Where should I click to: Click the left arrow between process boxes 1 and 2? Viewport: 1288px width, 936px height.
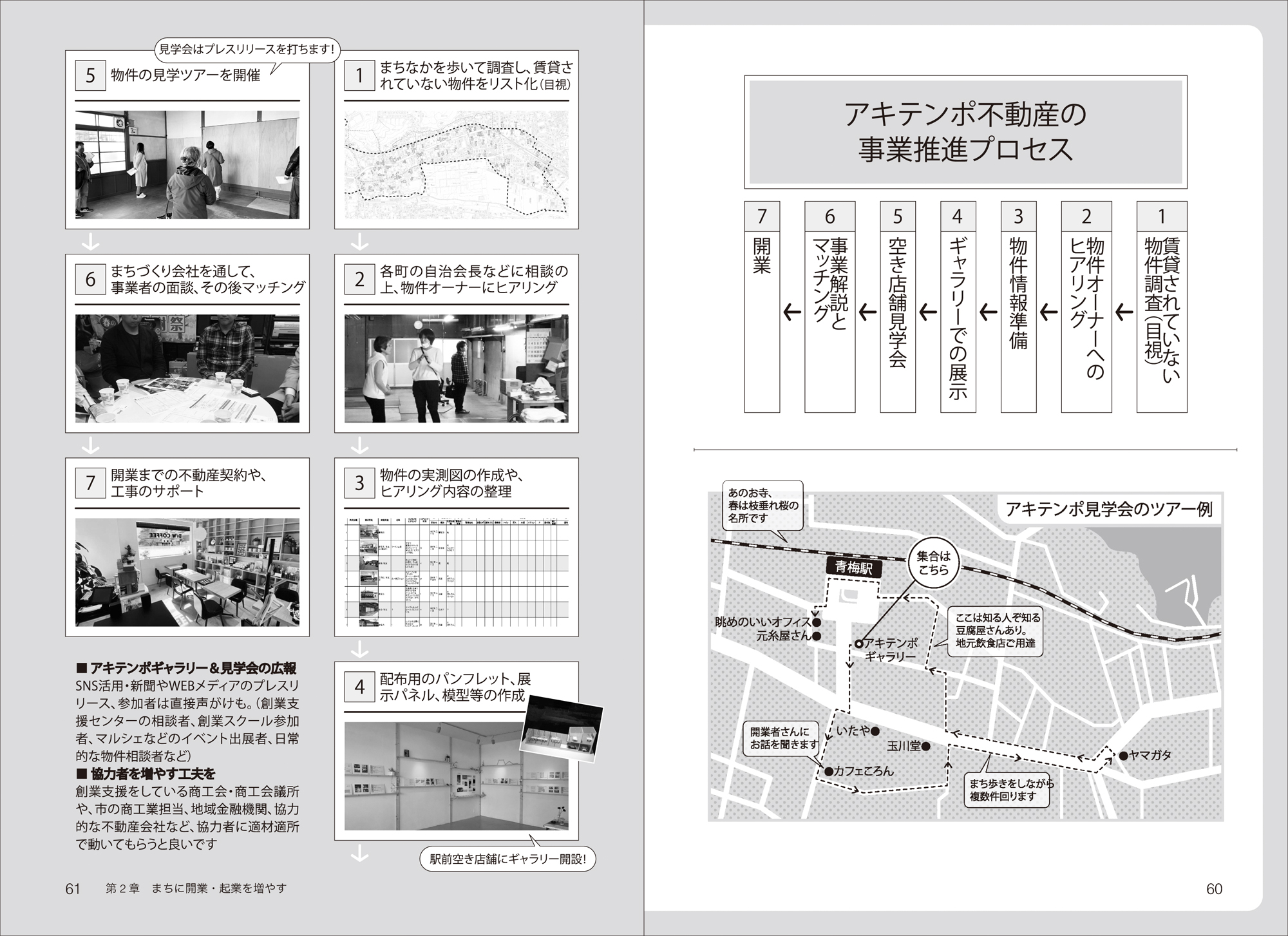(x=1124, y=313)
